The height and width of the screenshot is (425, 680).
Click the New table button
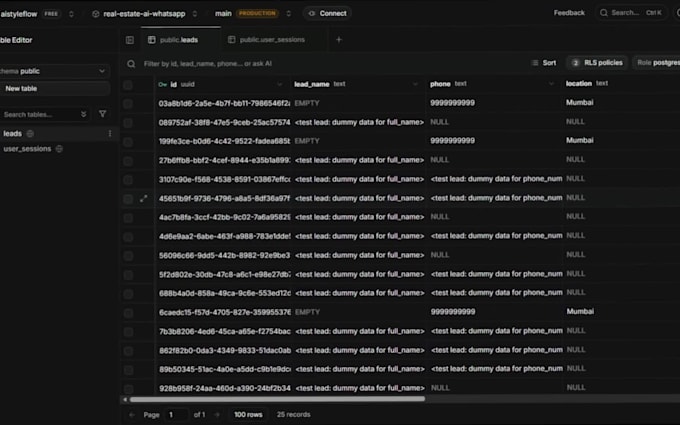[54, 88]
